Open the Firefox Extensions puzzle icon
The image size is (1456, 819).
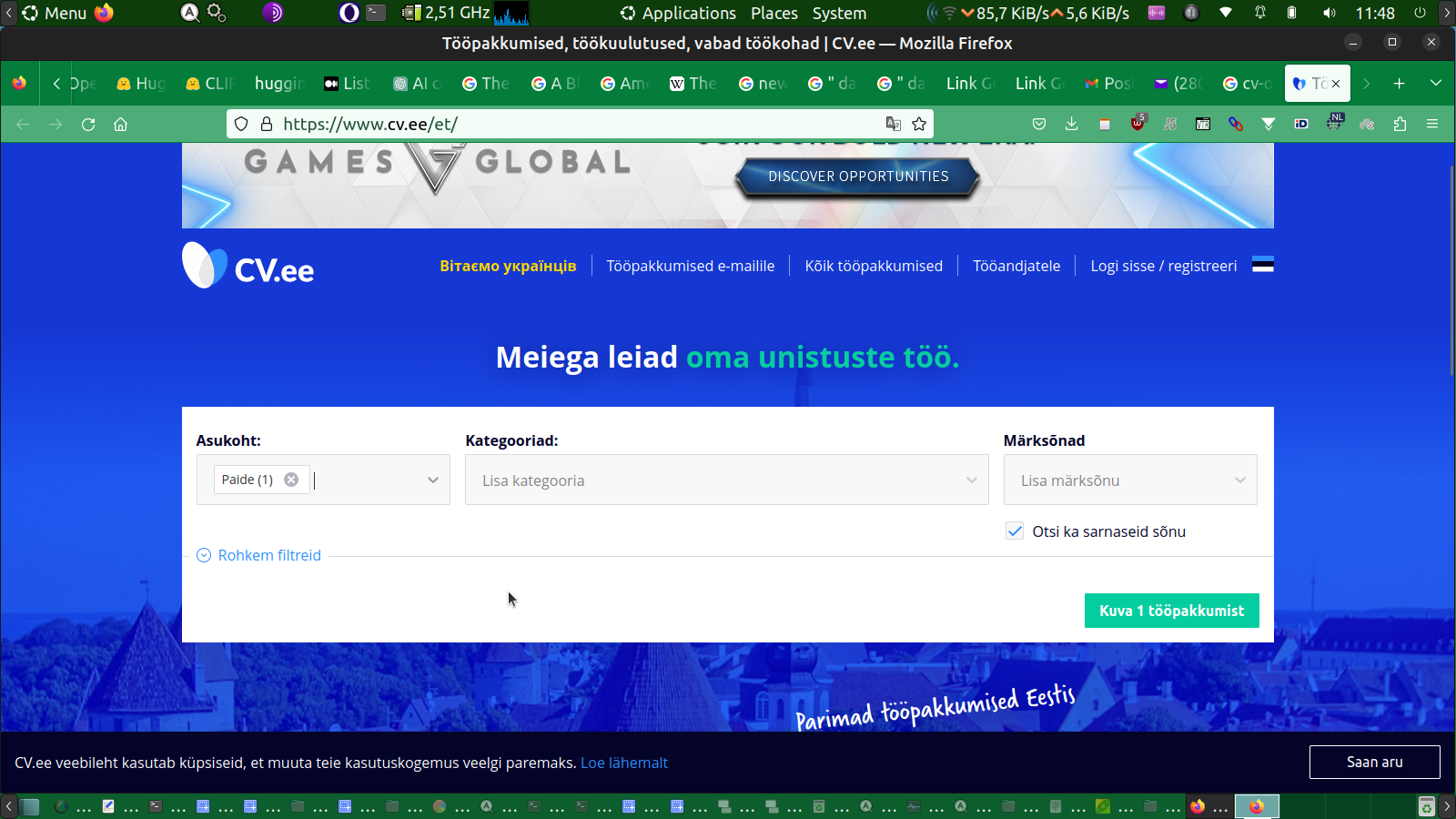pyautogui.click(x=1400, y=124)
